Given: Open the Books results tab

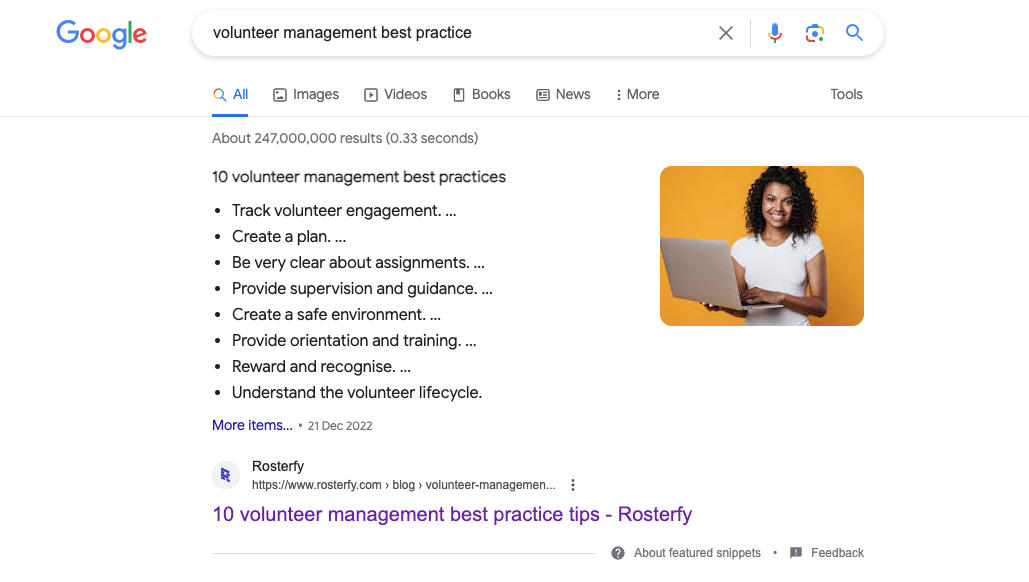Looking at the screenshot, I should click(x=481, y=94).
